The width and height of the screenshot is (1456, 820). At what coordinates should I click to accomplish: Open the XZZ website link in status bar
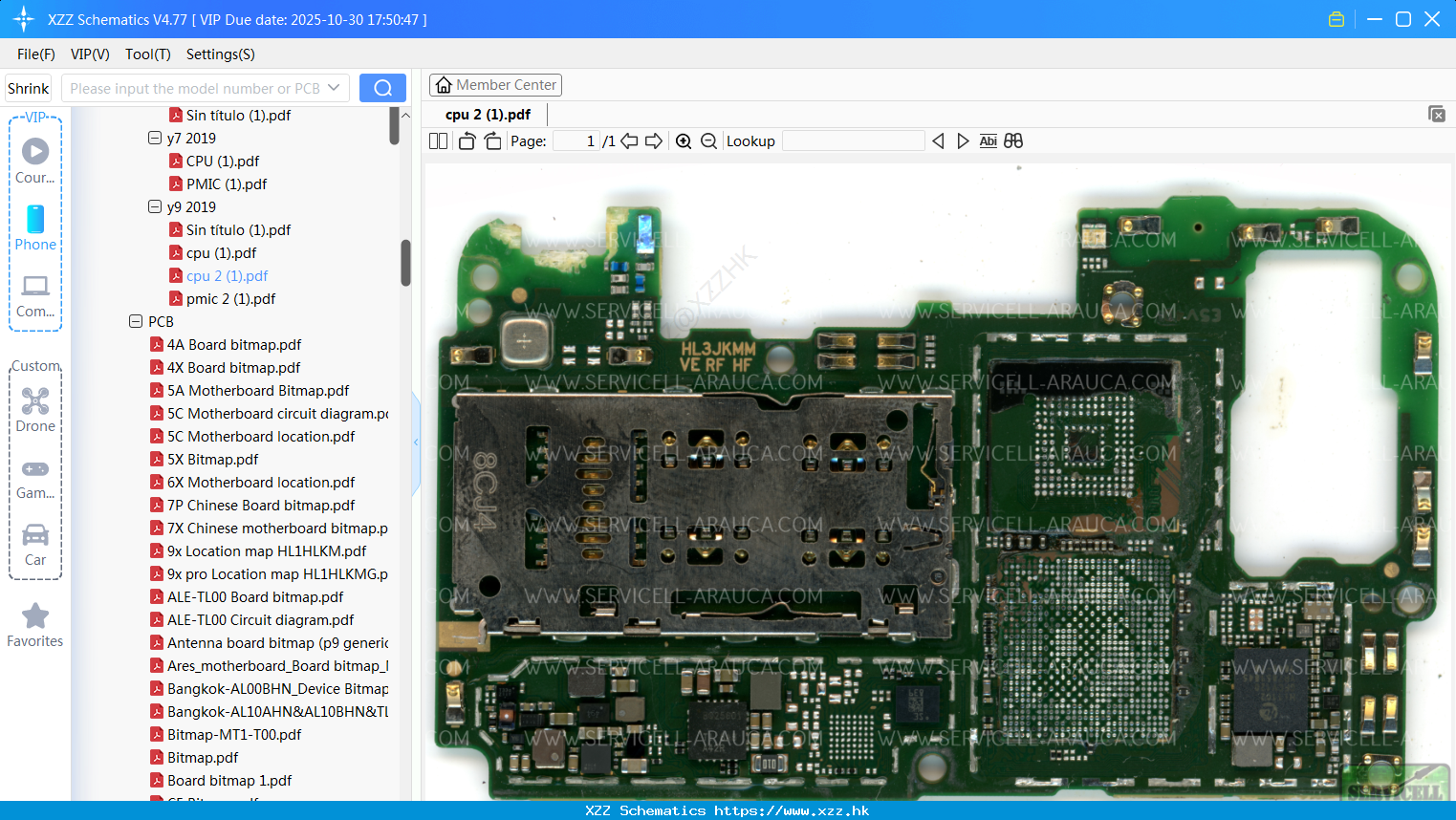tap(792, 810)
